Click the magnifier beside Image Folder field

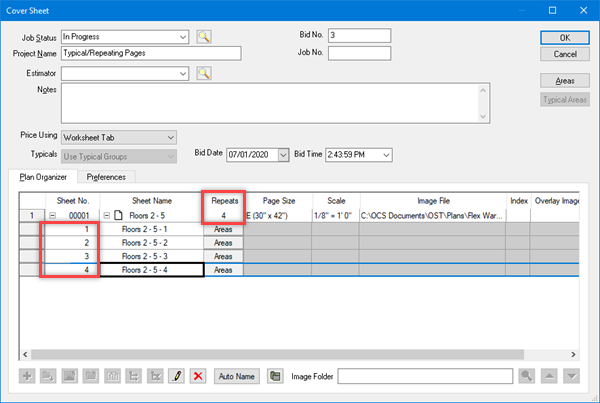pos(527,376)
